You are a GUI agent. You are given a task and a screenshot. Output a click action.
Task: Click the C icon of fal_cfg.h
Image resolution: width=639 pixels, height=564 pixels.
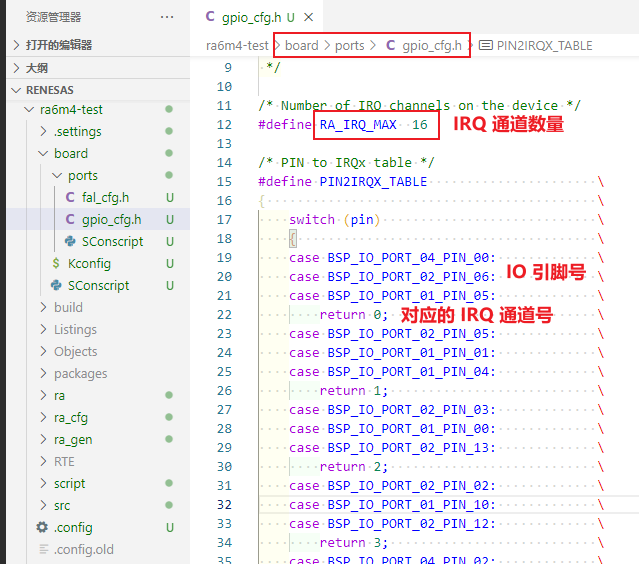[70, 198]
